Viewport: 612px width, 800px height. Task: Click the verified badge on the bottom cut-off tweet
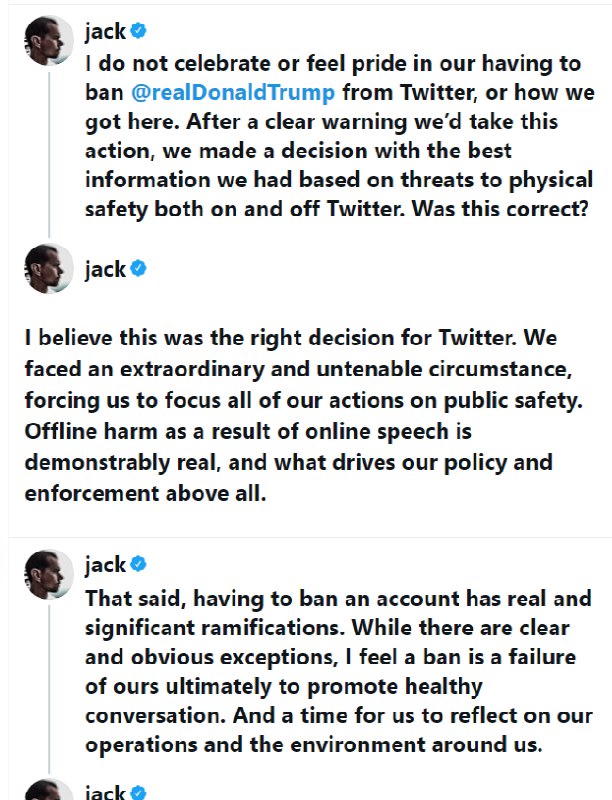click(139, 792)
